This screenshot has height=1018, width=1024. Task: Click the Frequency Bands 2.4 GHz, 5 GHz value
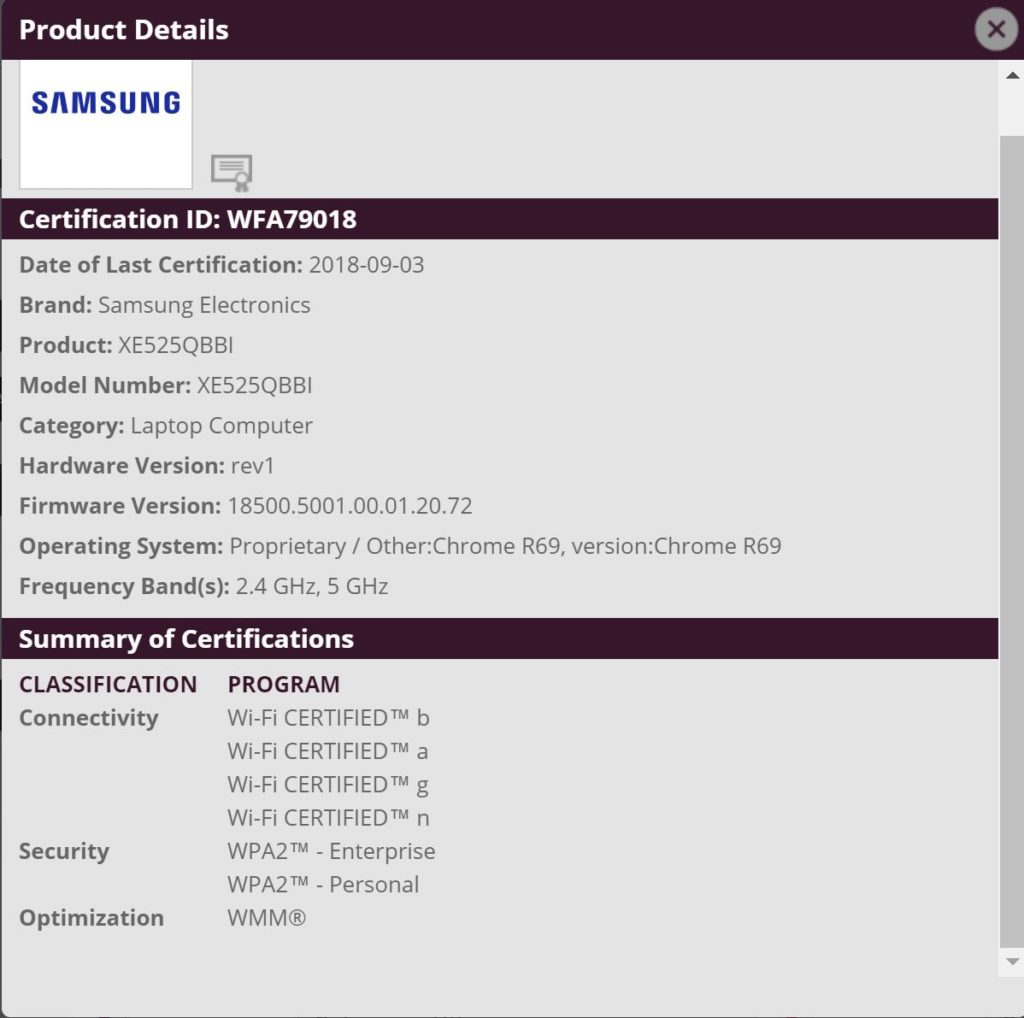point(312,586)
